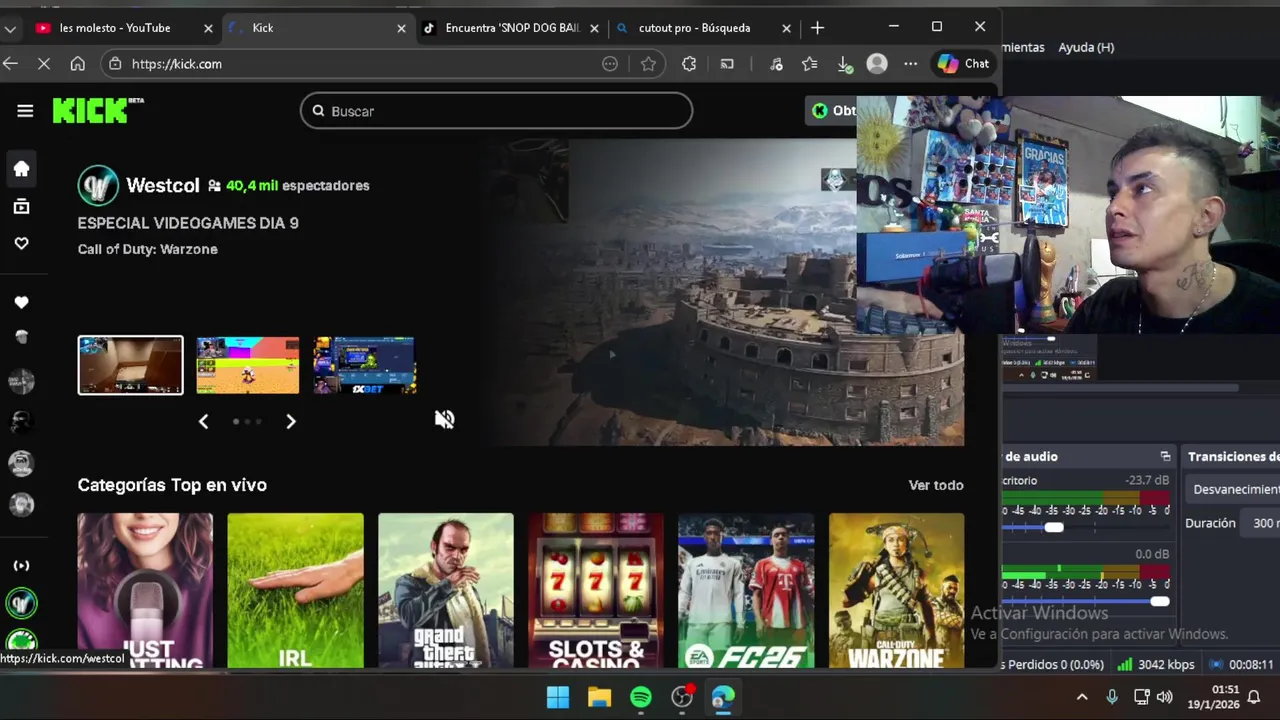Open the Just Chatting category card
Viewport: 1280px width, 720px height.
click(x=145, y=590)
